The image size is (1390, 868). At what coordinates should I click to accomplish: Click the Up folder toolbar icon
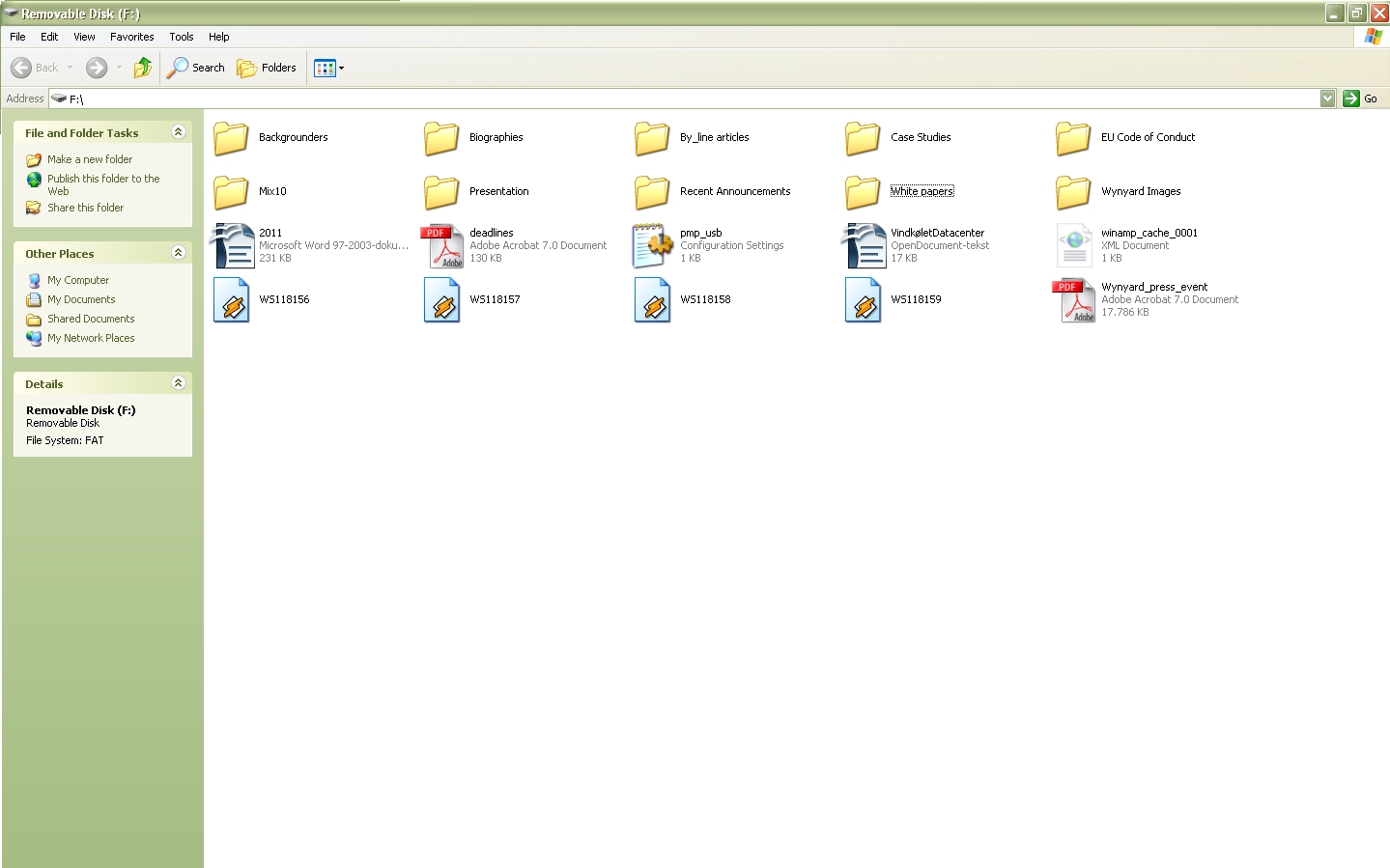click(143, 68)
